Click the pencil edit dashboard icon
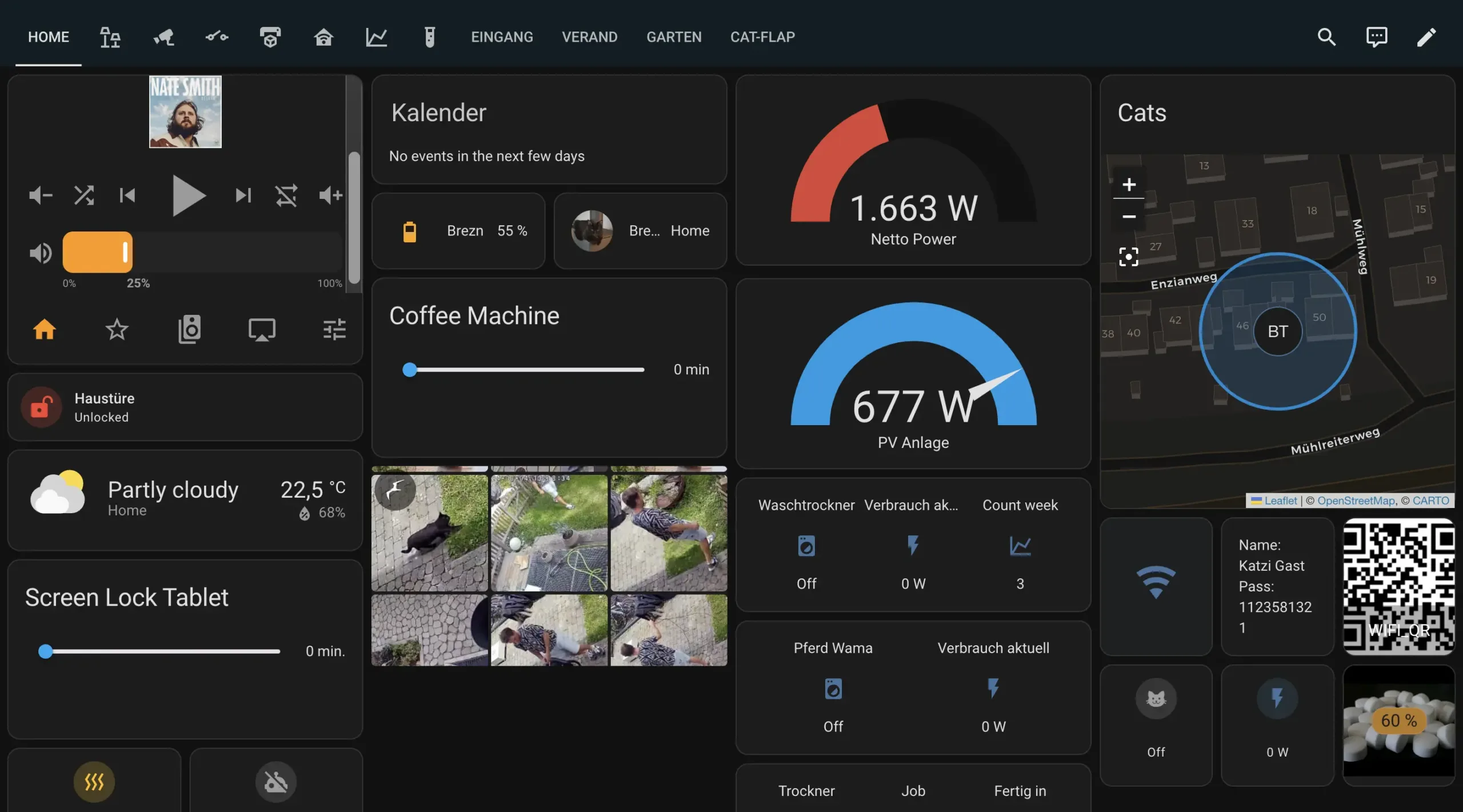 click(x=1426, y=37)
